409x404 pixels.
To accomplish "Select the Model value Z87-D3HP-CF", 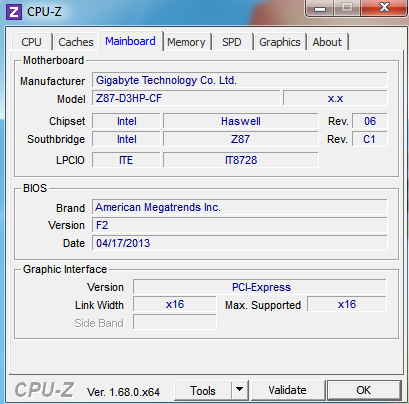I will point(186,98).
